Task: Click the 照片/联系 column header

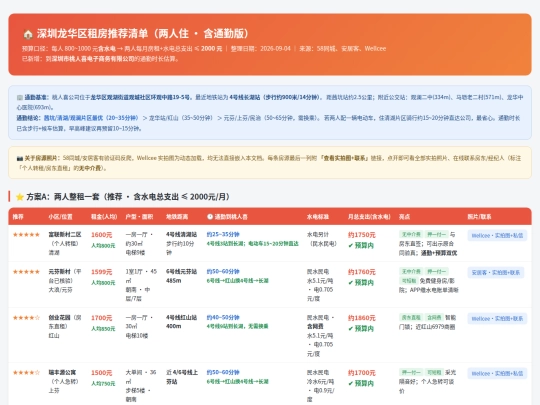Action: click(x=479, y=217)
